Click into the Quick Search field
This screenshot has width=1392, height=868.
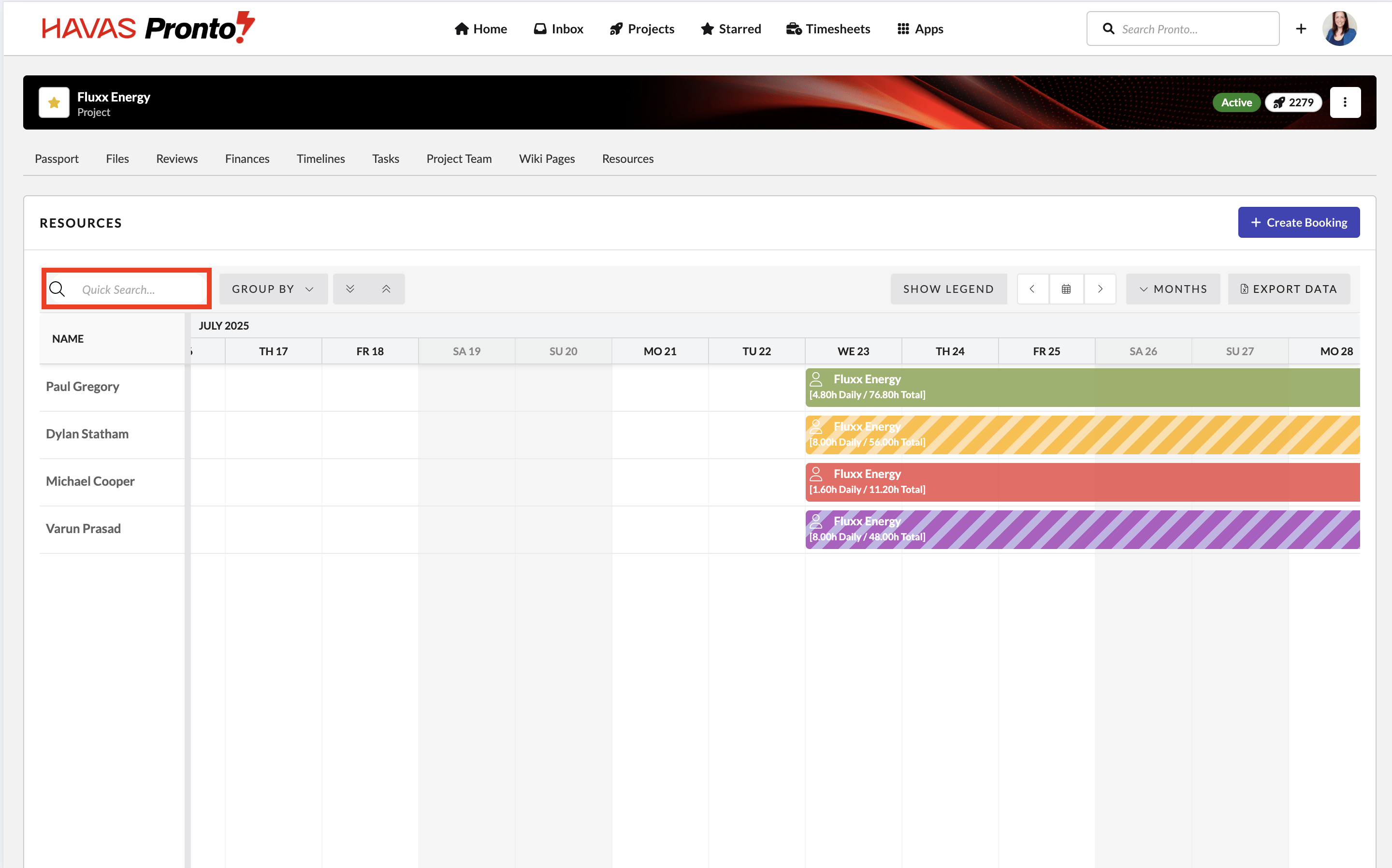[x=138, y=289]
